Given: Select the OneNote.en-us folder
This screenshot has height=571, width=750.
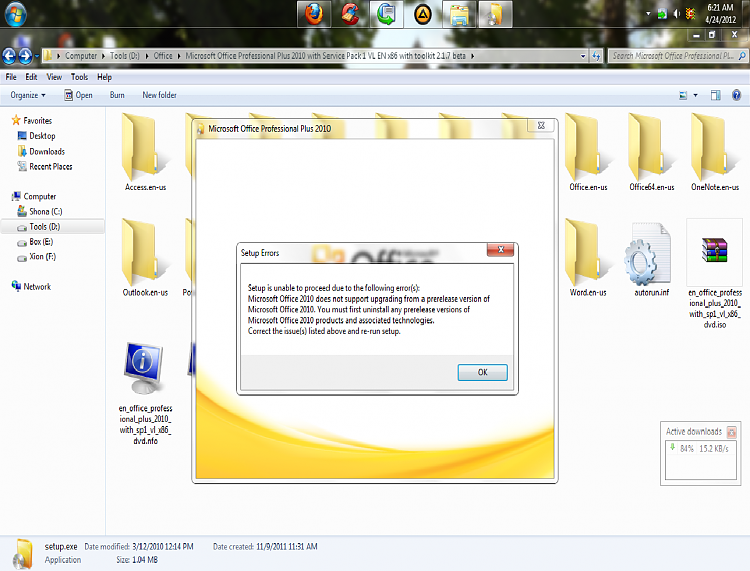Looking at the screenshot, I should (x=715, y=153).
